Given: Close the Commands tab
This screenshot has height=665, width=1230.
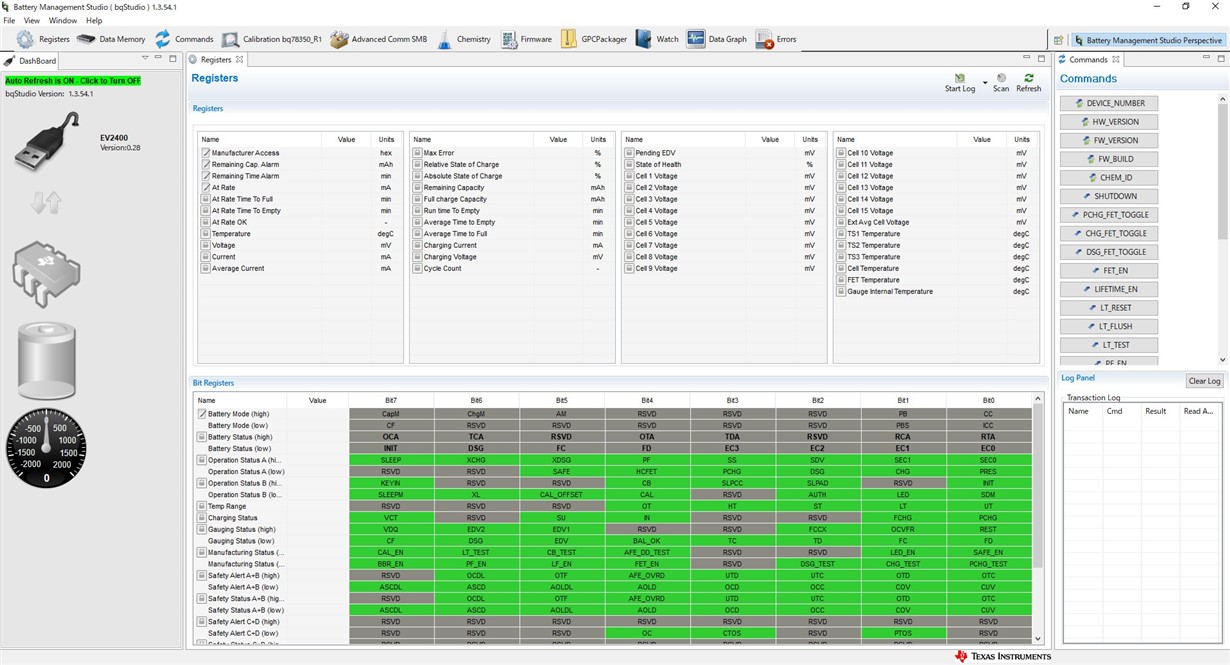Looking at the screenshot, I should click(x=1116, y=60).
